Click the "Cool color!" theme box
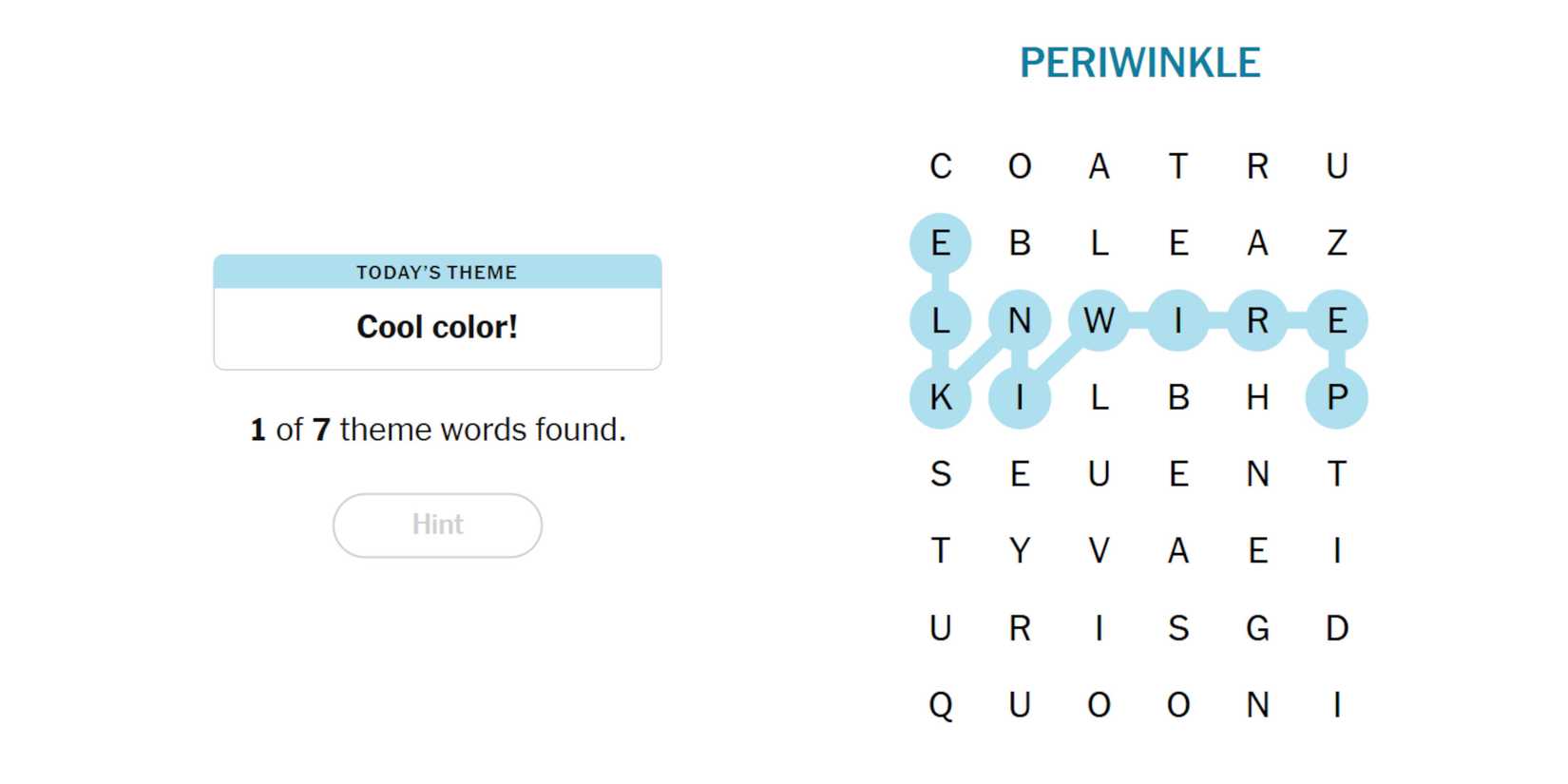Image resolution: width=1568 pixels, height=784 pixels. 437,326
